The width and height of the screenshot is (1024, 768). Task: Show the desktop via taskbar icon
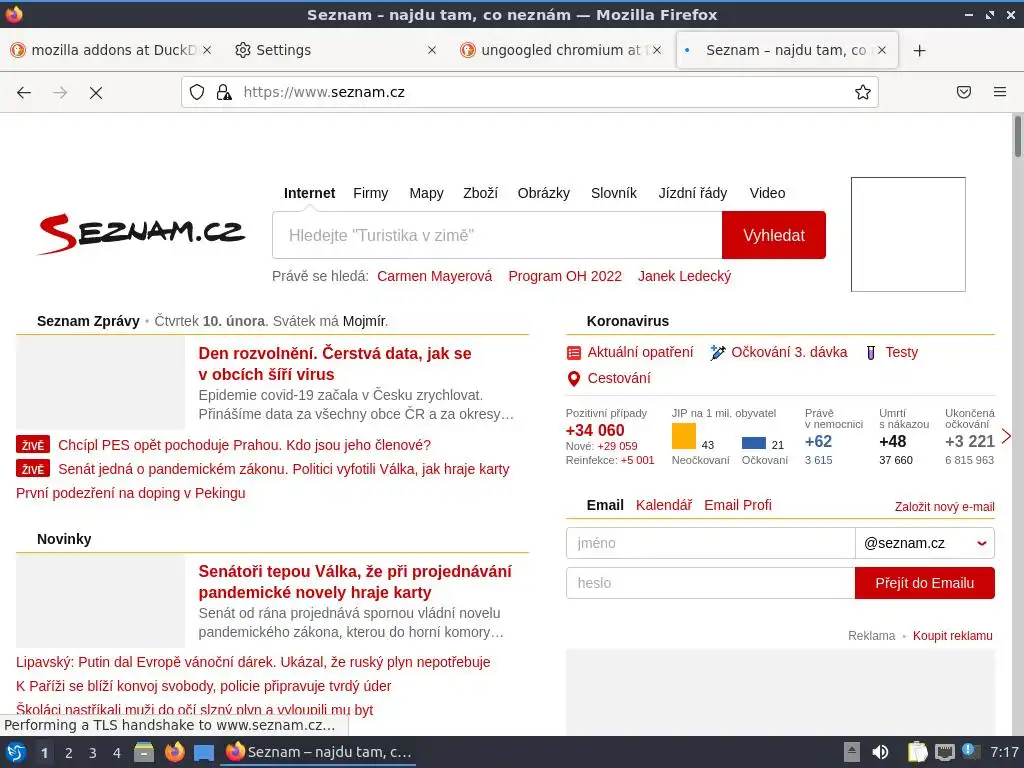point(204,753)
